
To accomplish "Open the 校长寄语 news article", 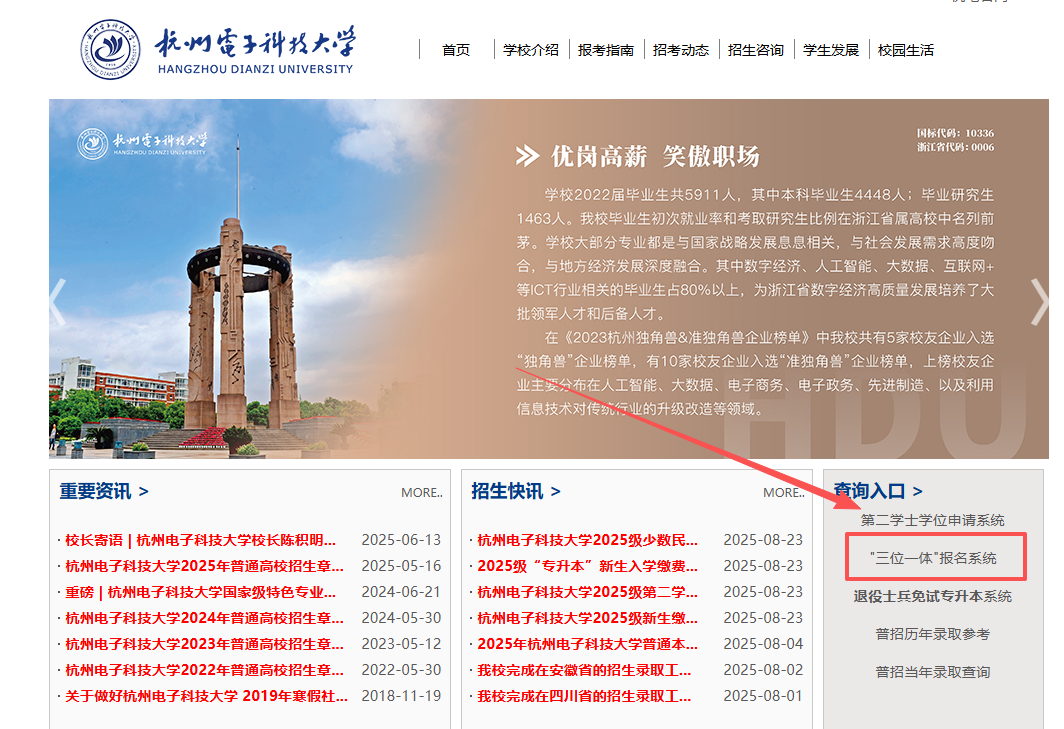I will pos(200,540).
